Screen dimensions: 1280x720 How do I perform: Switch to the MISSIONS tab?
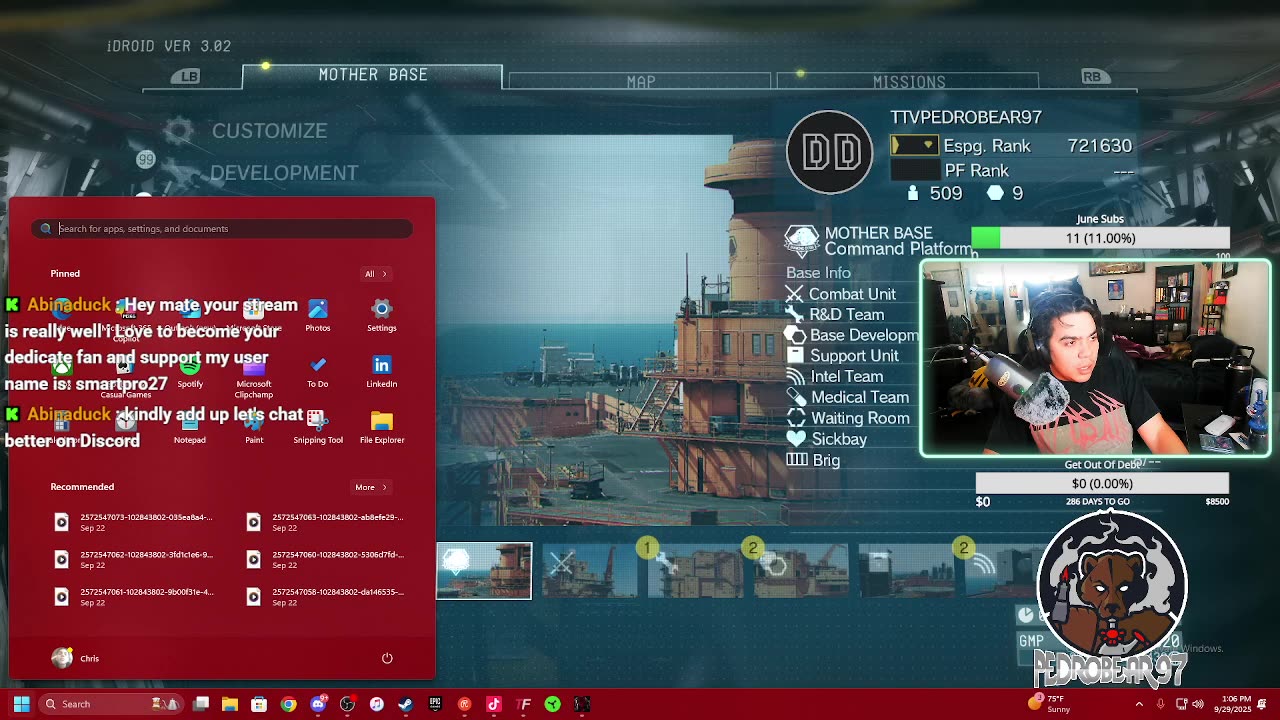[909, 81]
